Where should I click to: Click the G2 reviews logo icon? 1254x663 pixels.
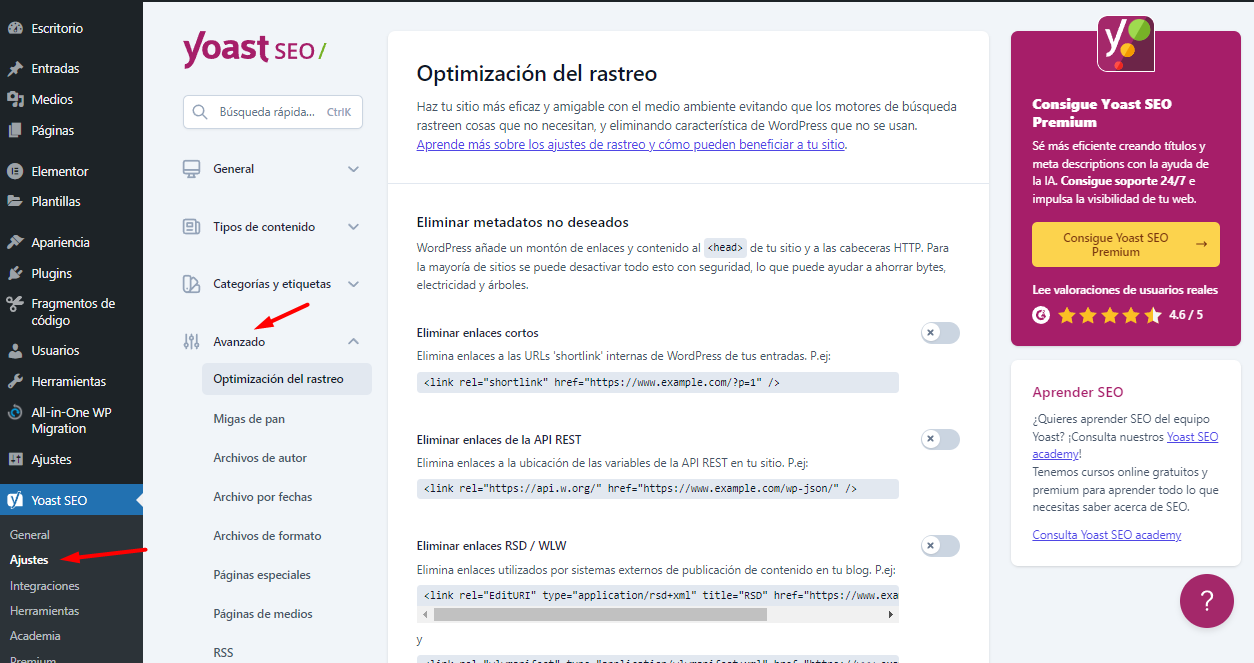point(1041,315)
